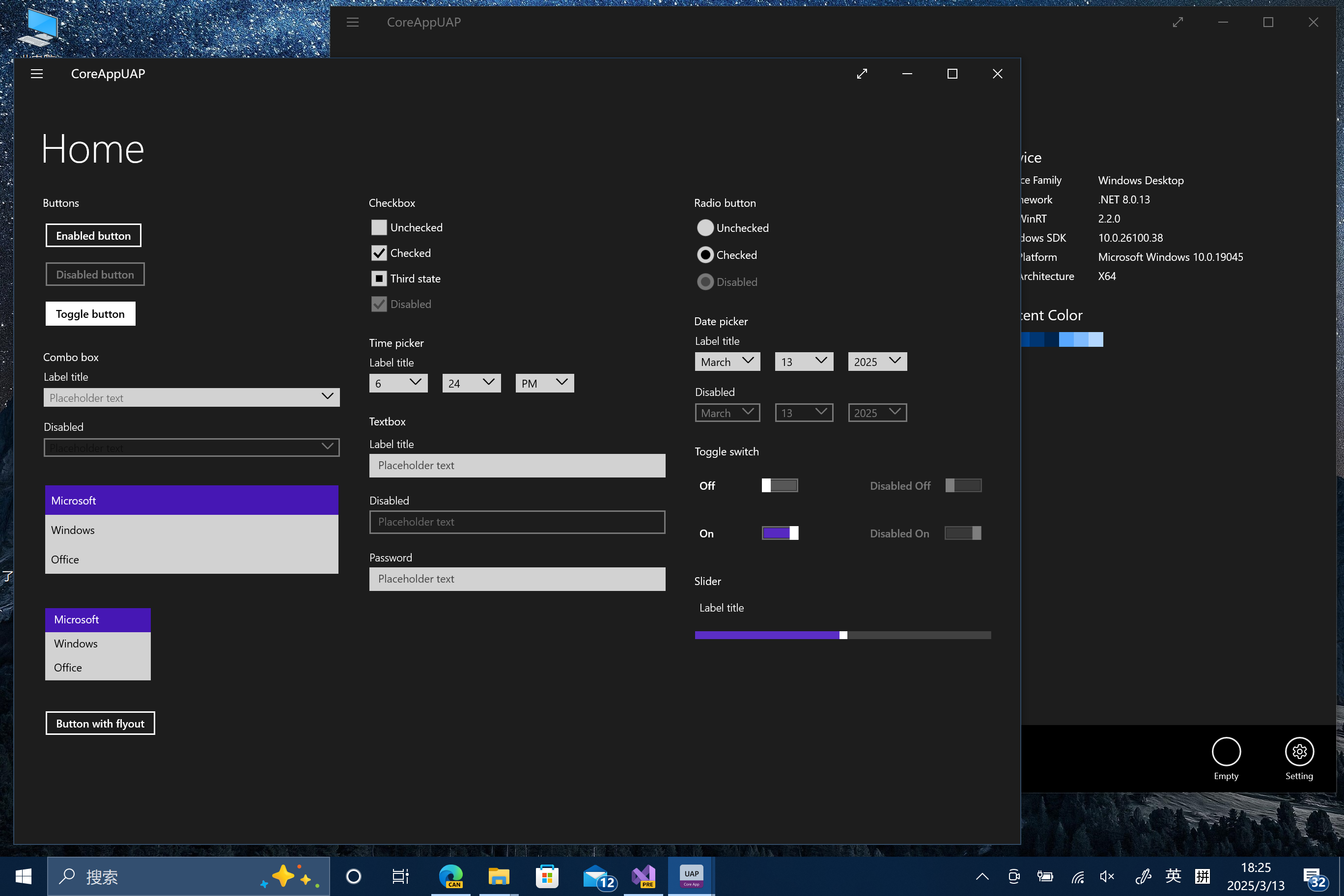Open the enabled March month dropdown
This screenshot has height=896, width=1344.
pyautogui.click(x=728, y=362)
